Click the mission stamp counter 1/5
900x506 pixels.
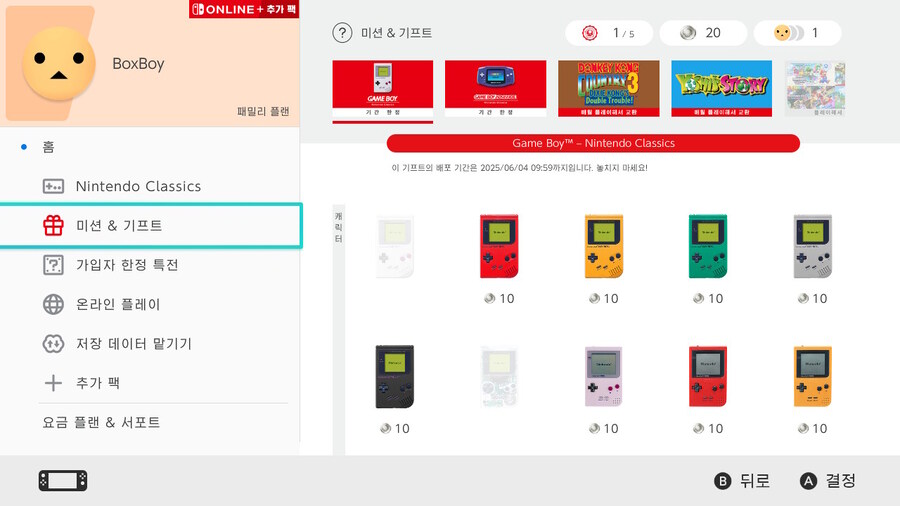[x=609, y=33]
